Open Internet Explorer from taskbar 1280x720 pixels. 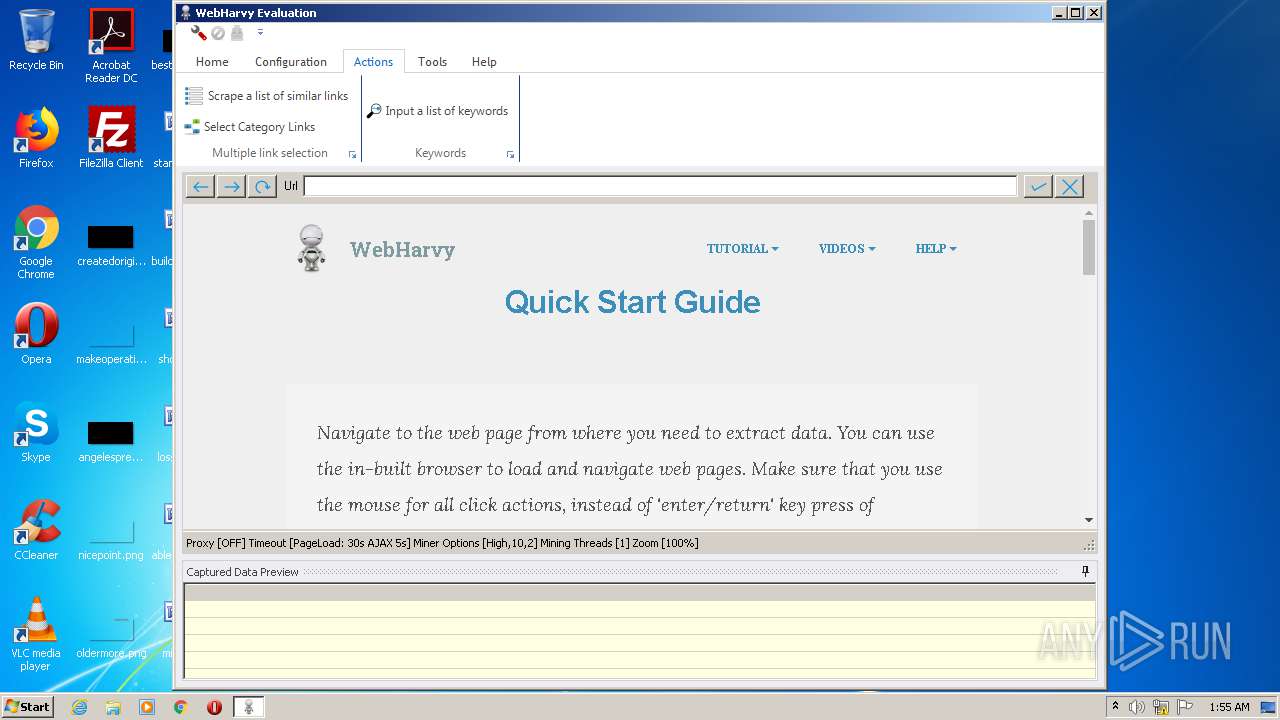79,707
